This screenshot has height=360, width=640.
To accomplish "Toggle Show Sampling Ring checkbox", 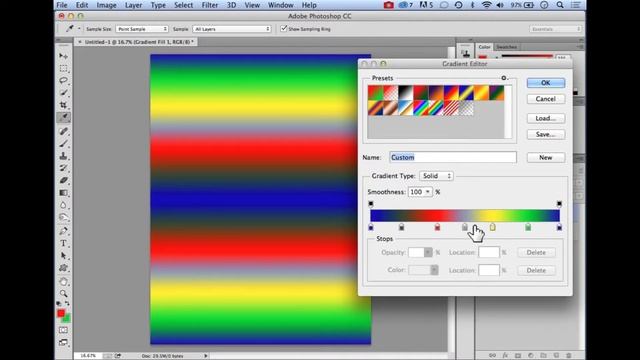I will (284, 29).
